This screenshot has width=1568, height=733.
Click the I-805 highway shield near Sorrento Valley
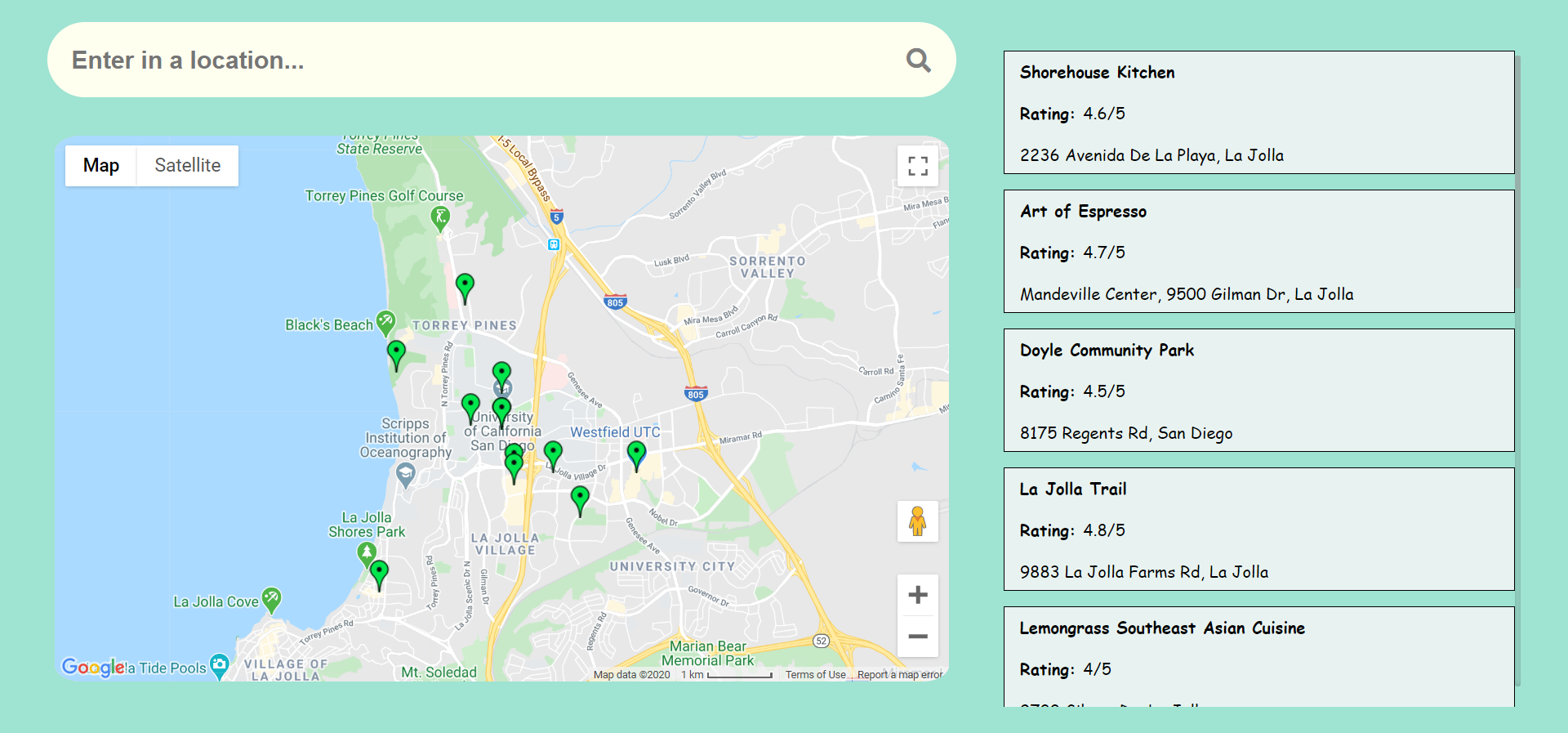(x=615, y=302)
